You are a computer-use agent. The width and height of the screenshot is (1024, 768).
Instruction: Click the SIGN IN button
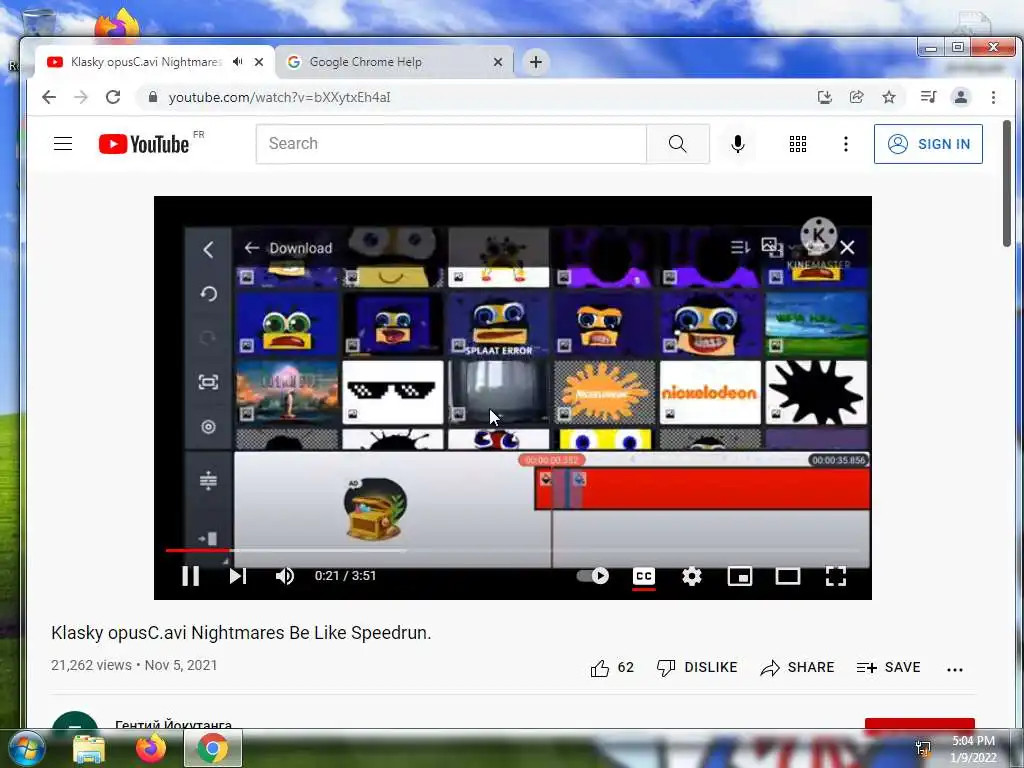928,144
